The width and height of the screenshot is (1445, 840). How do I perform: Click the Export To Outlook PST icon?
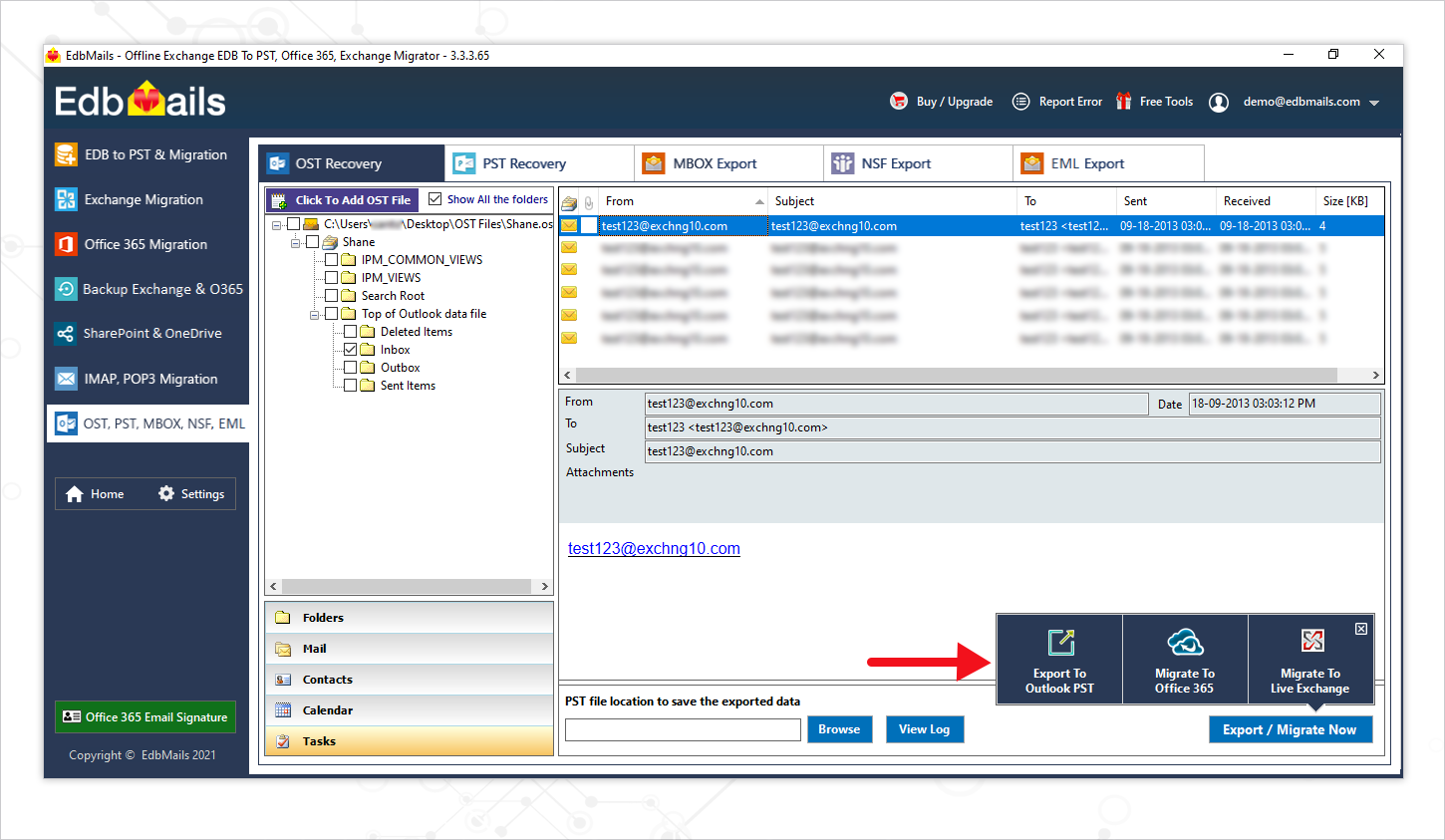[x=1060, y=643]
